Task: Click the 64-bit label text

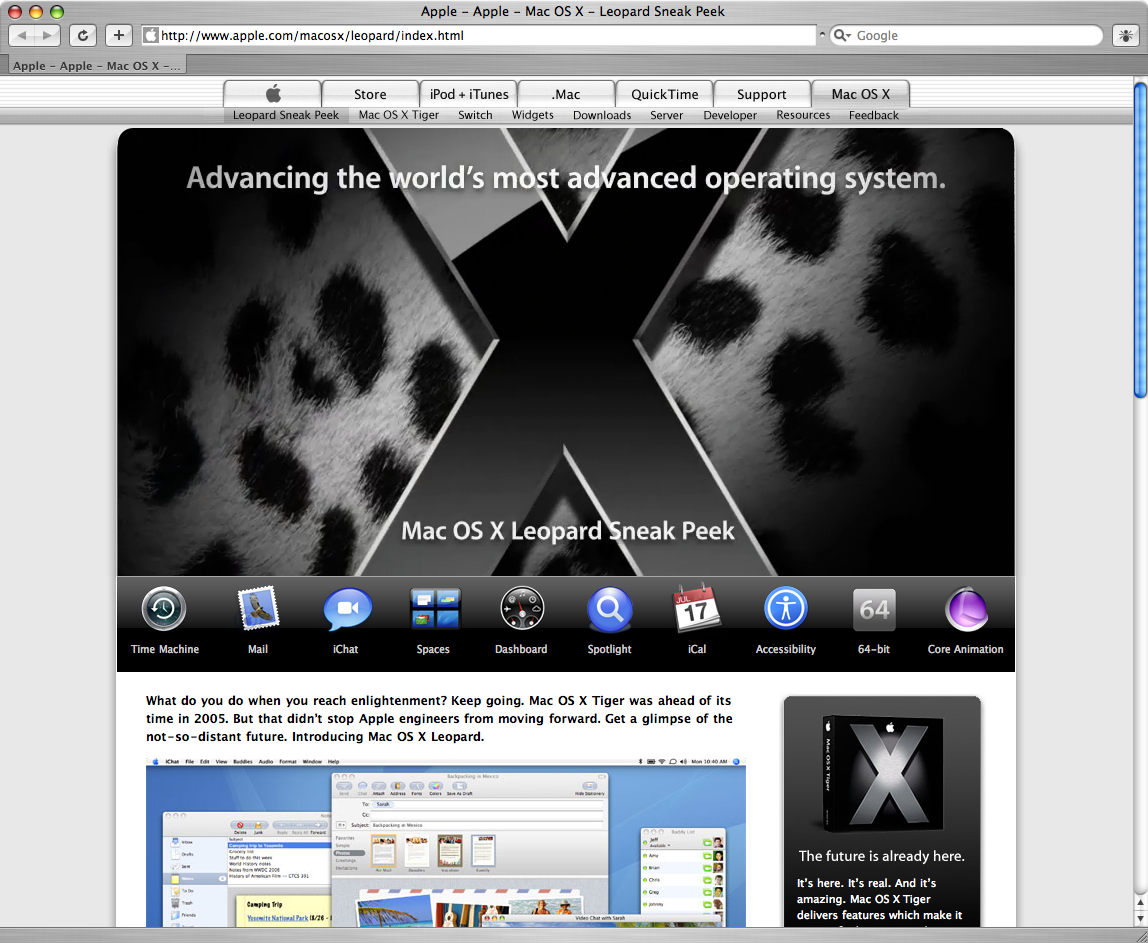Action: pos(874,649)
